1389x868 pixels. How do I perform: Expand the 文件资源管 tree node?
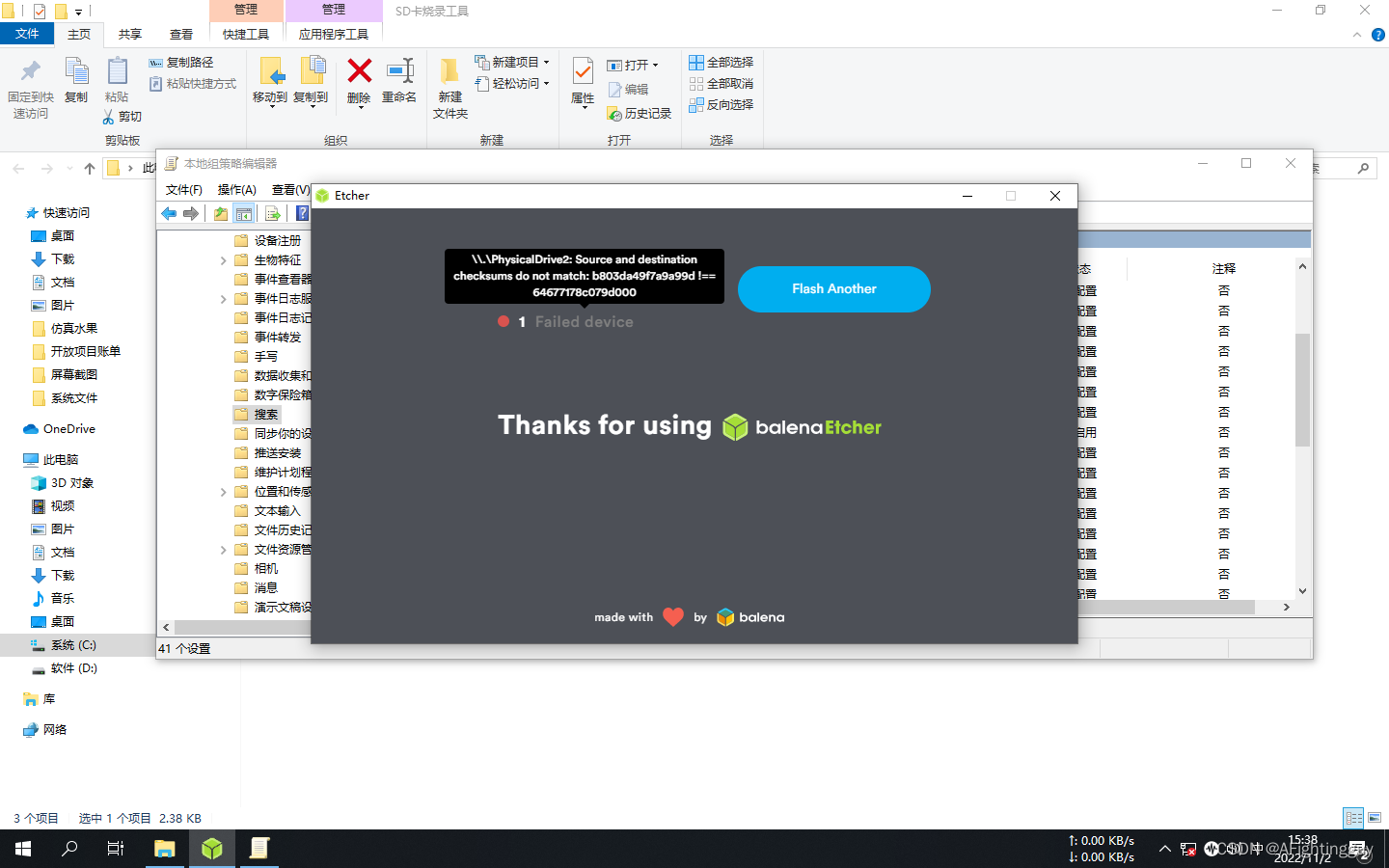(x=223, y=550)
